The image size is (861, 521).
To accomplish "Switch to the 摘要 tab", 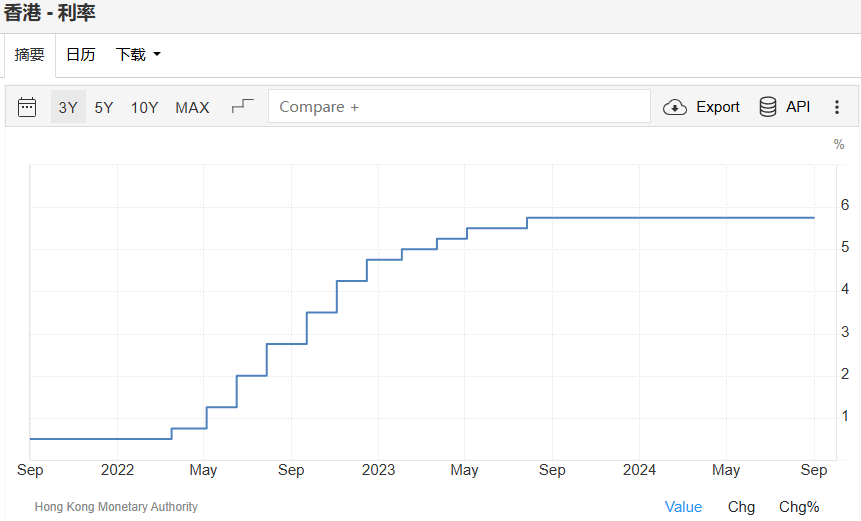I will [x=29, y=55].
